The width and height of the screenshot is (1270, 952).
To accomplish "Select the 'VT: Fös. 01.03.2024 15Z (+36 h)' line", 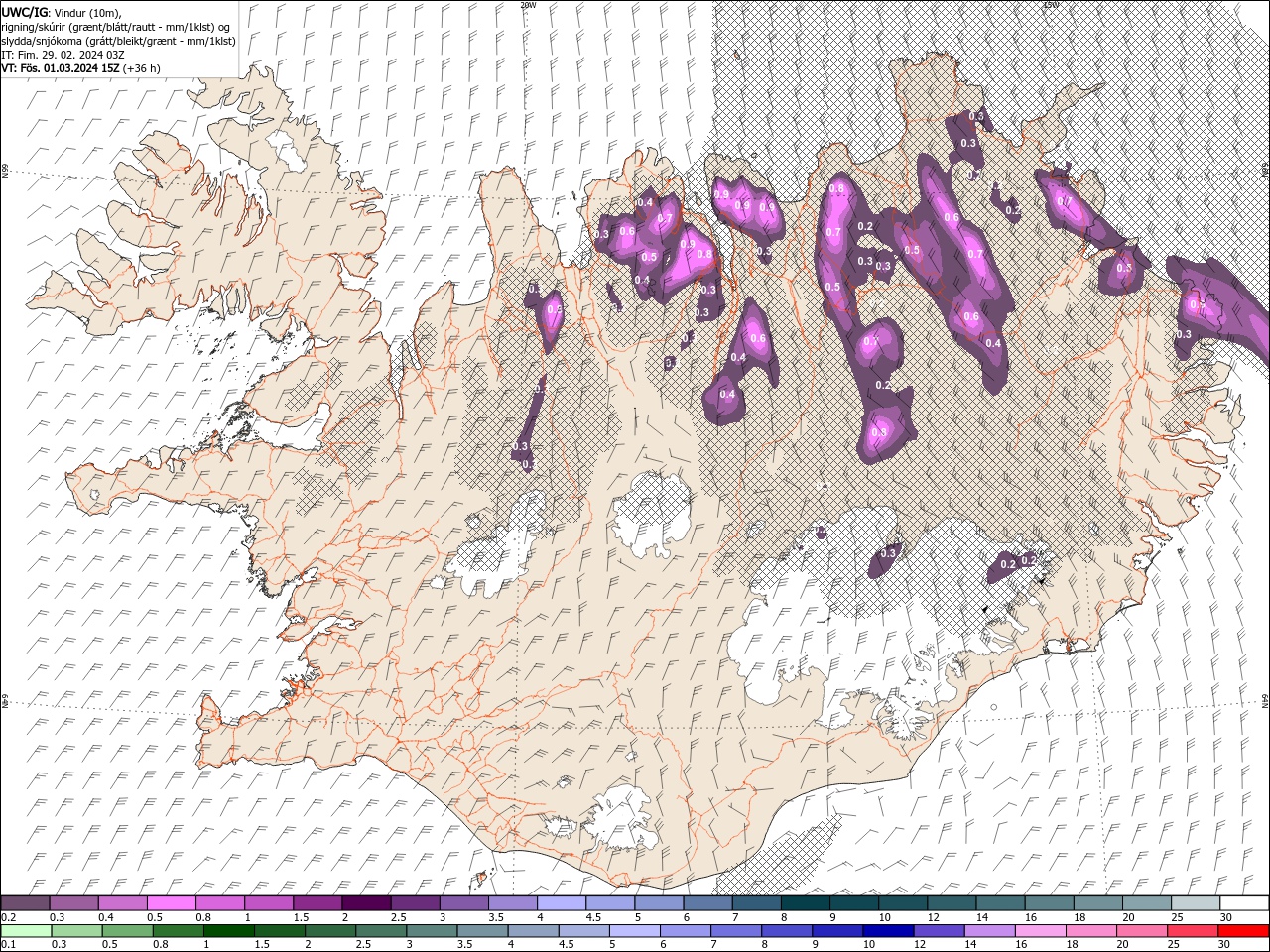I will pyautogui.click(x=80, y=68).
